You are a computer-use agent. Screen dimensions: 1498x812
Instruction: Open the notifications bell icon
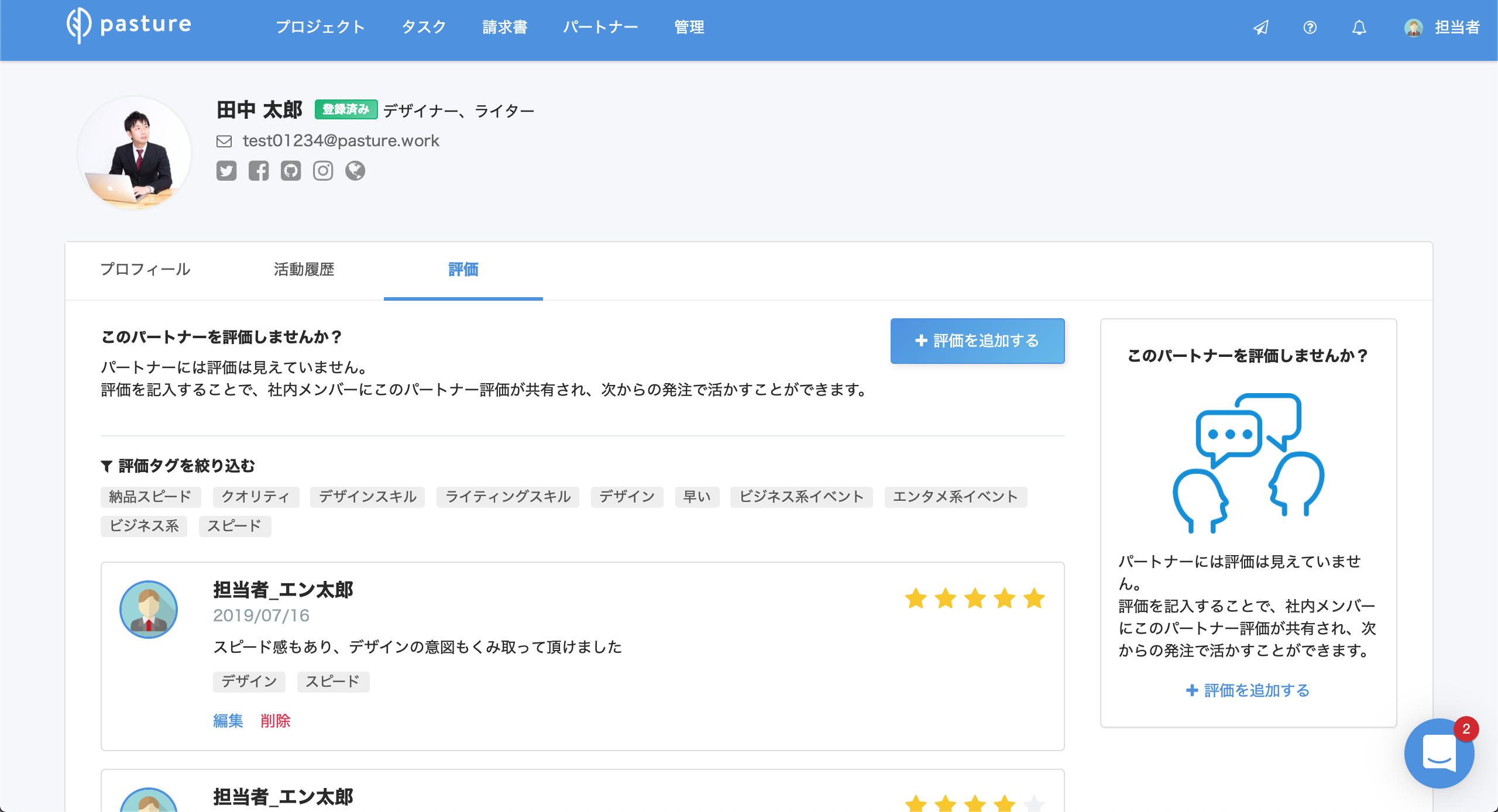[x=1359, y=27]
